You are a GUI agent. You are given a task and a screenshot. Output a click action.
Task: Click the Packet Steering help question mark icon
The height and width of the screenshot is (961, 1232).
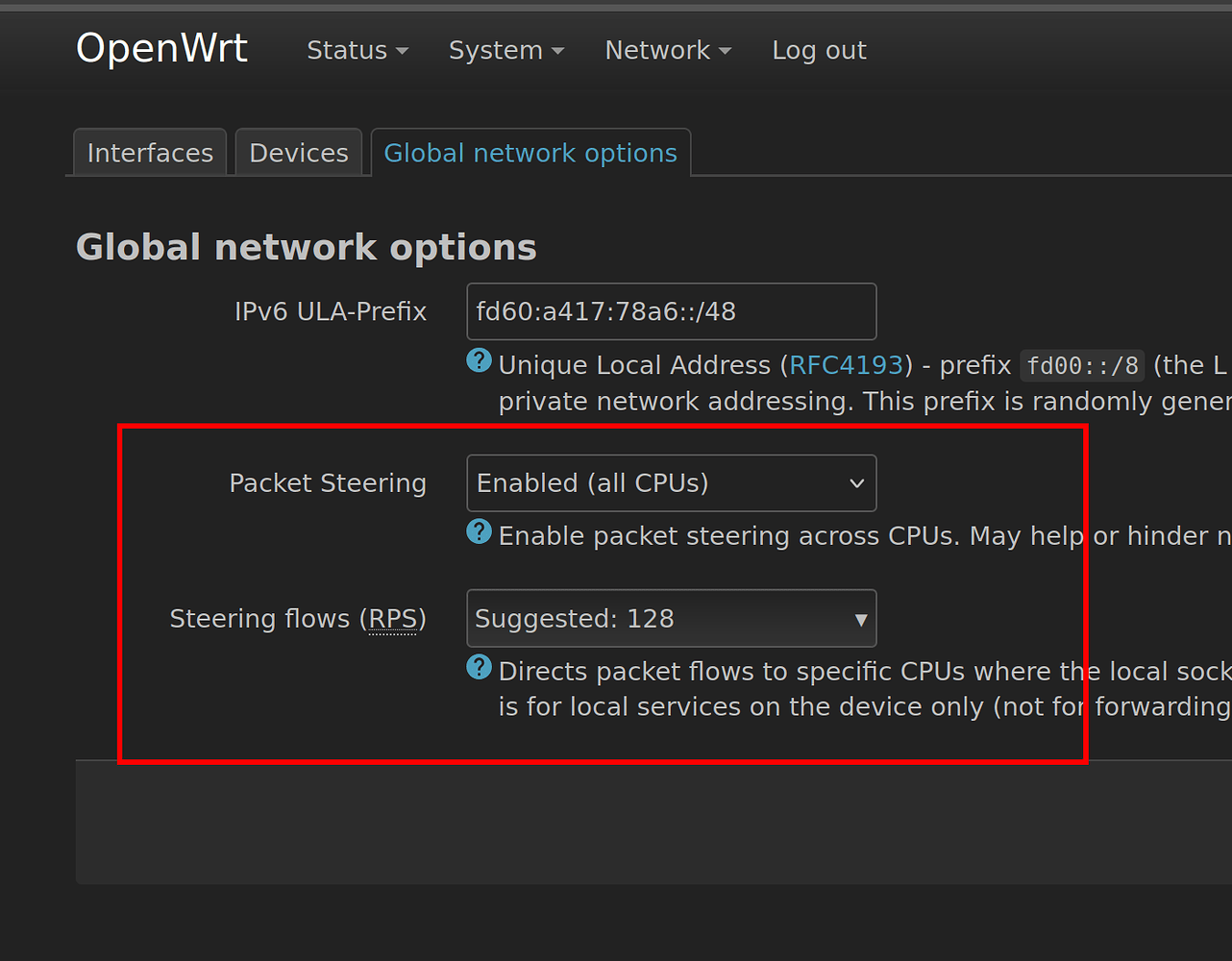(x=479, y=530)
